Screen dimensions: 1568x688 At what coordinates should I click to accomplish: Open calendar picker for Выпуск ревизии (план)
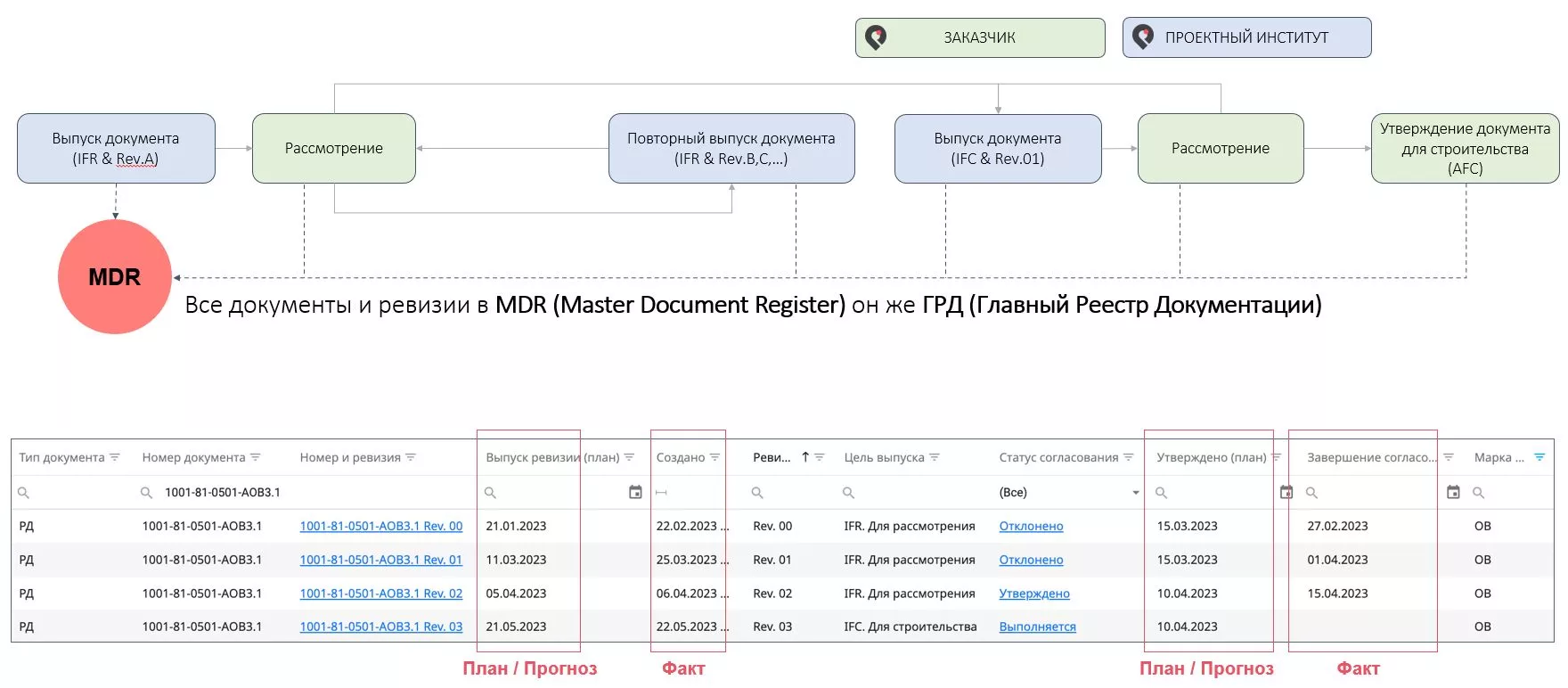click(635, 492)
